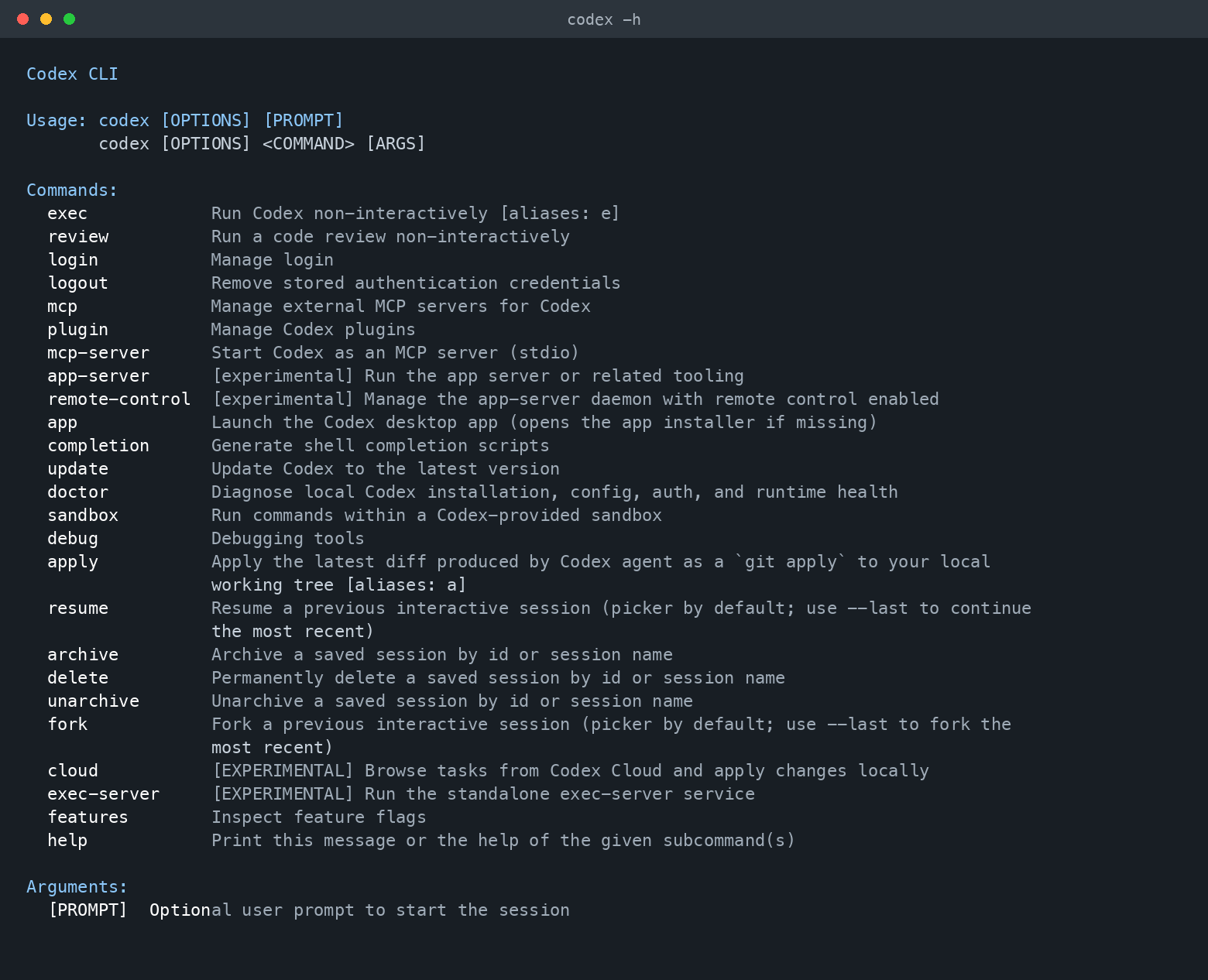This screenshot has height=980, width=1208.
Task: Click the 'delete' command name
Action: [78, 678]
